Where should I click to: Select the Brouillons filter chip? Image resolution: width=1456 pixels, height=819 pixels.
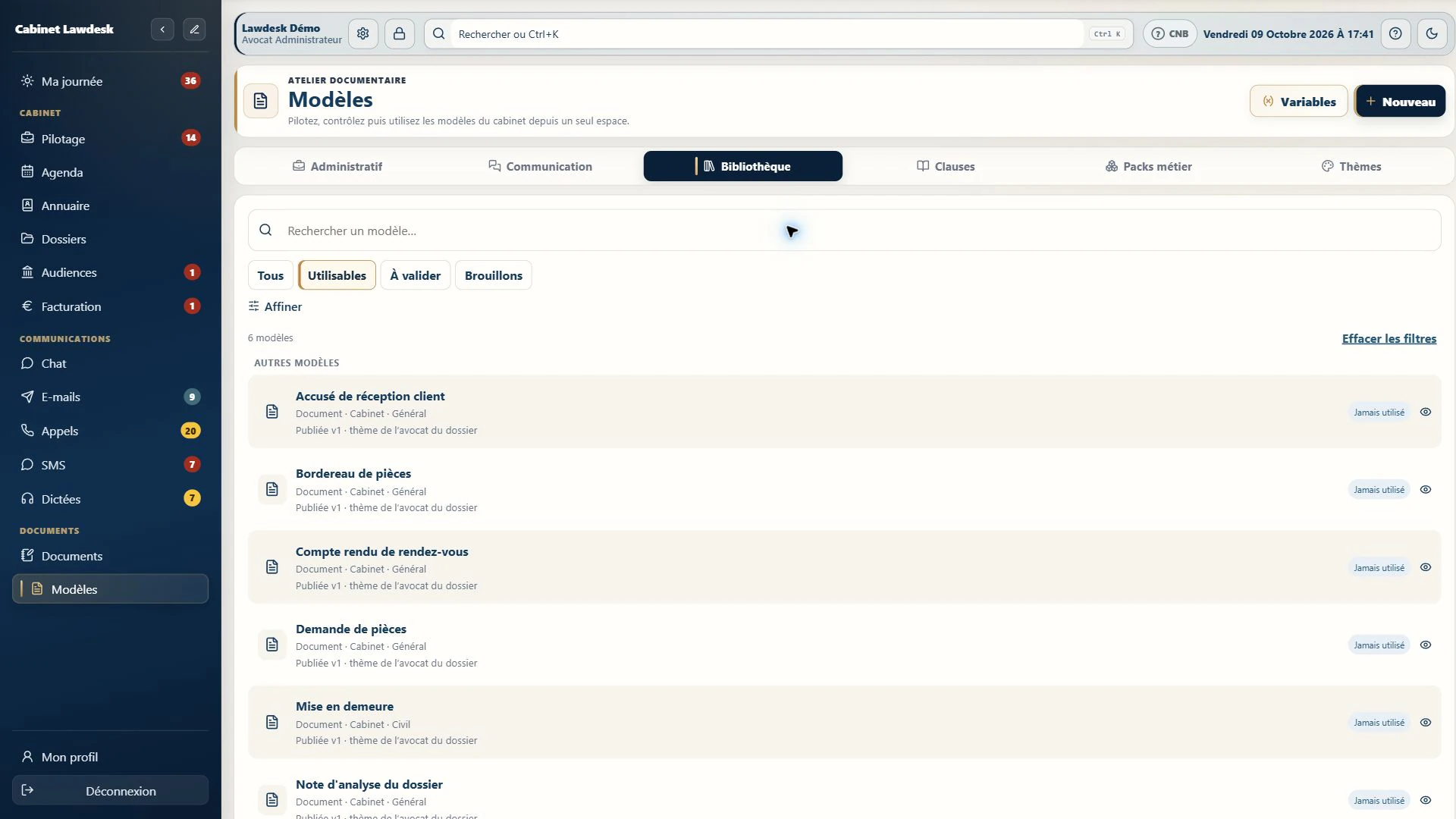(494, 275)
